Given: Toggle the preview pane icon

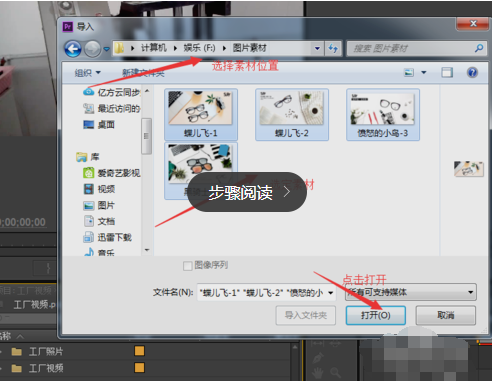Looking at the screenshot, I should (447, 72).
